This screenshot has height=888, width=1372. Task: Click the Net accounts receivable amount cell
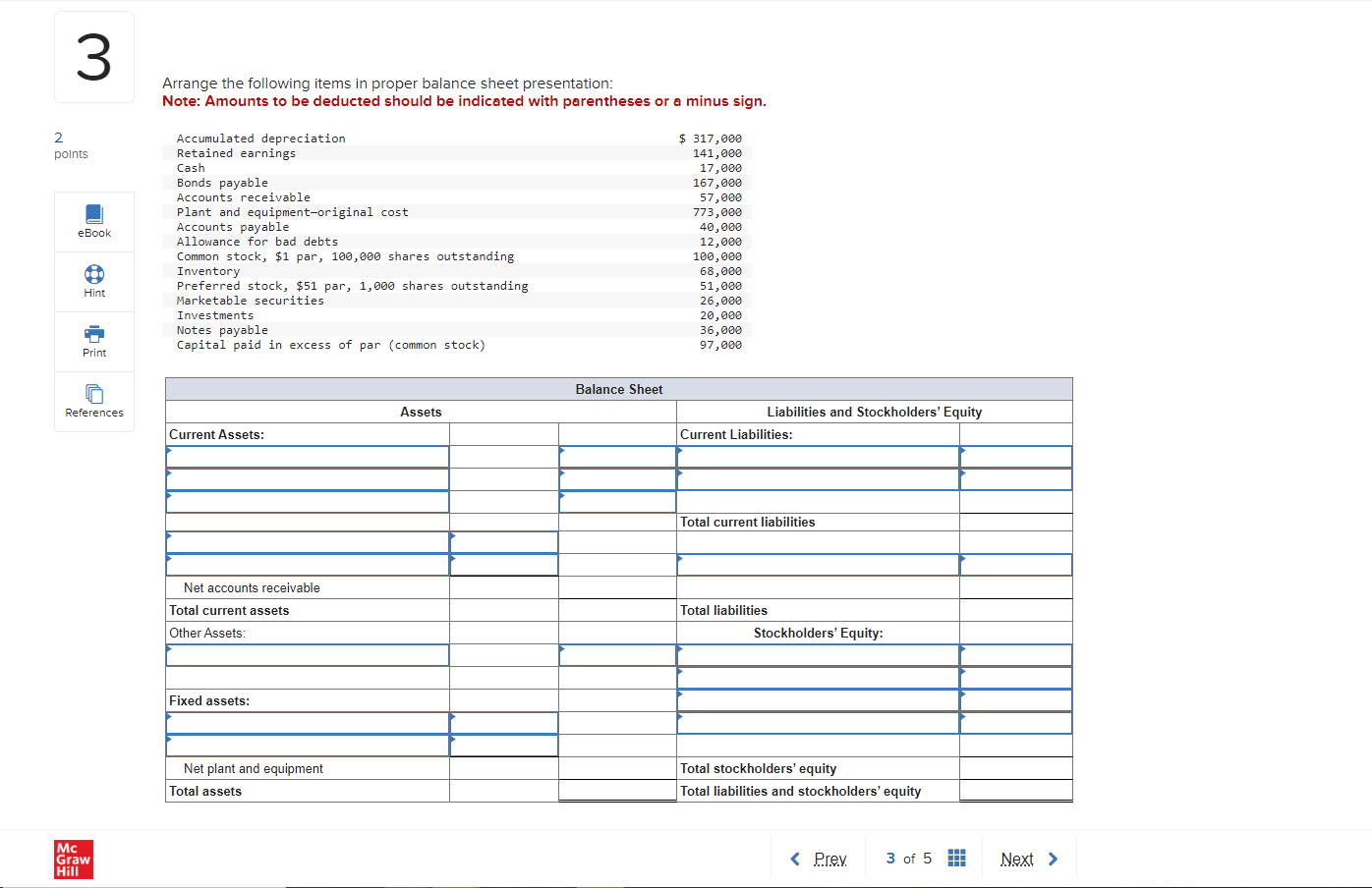coord(617,587)
